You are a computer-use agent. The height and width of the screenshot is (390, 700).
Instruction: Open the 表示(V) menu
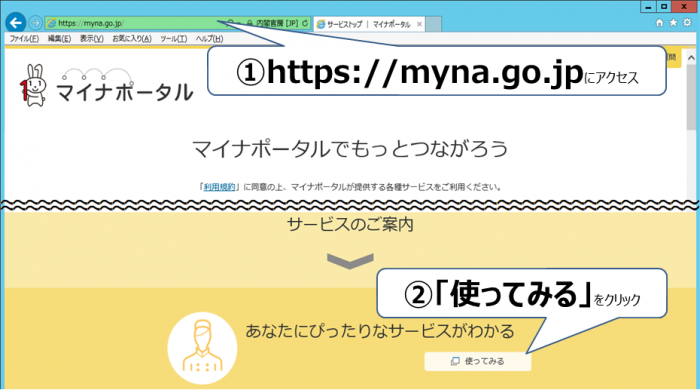[92, 39]
